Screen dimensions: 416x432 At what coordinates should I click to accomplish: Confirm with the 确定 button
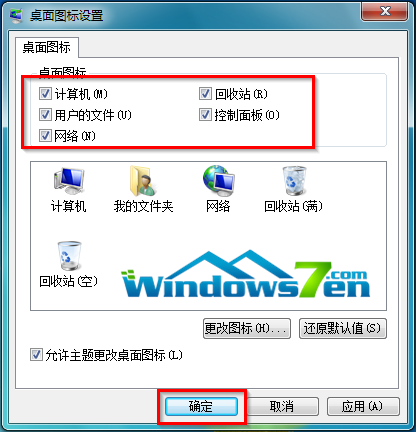point(201,406)
